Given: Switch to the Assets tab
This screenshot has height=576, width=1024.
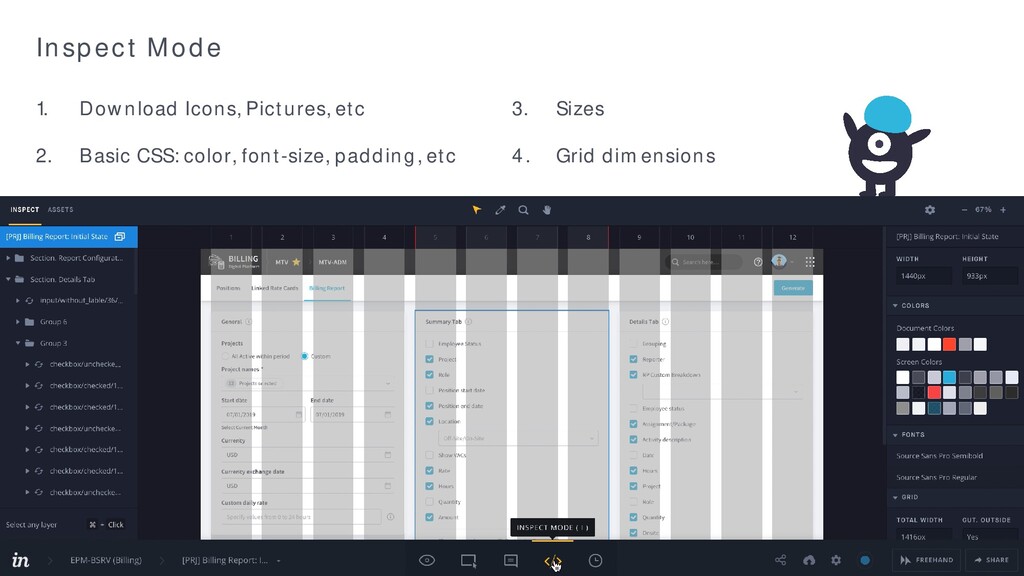Looking at the screenshot, I should [x=60, y=210].
